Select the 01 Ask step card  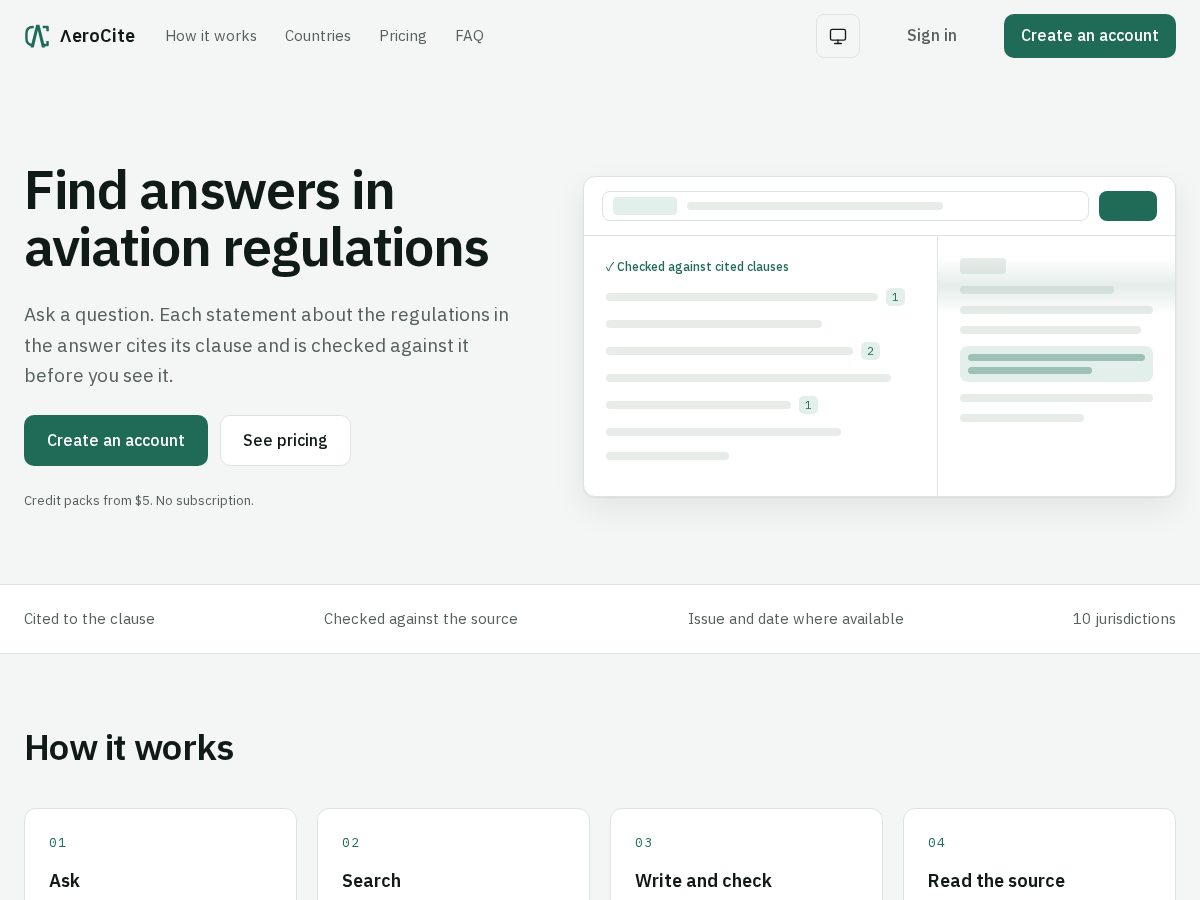click(160, 855)
